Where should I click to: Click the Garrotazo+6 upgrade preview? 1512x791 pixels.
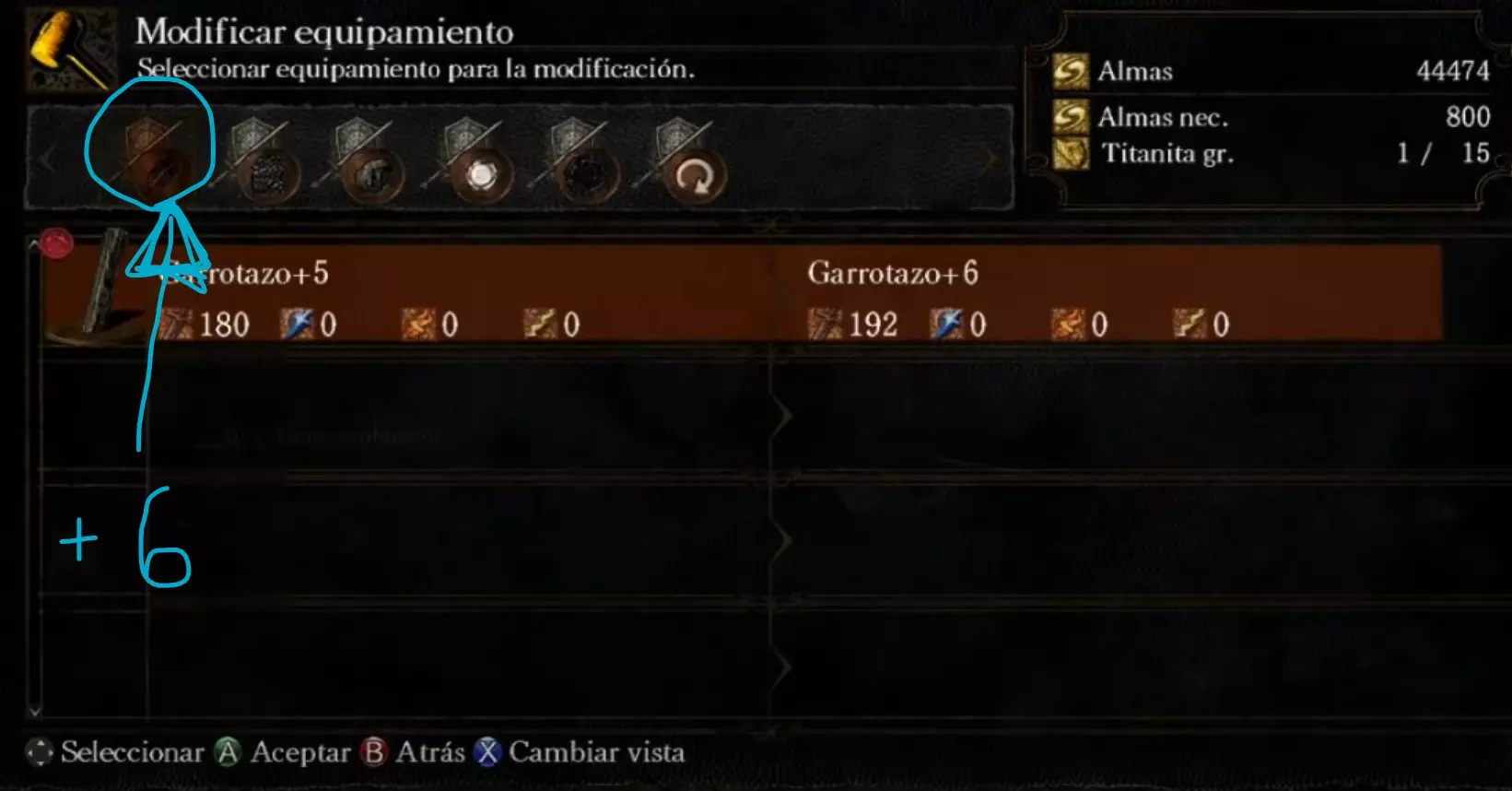coord(1106,293)
